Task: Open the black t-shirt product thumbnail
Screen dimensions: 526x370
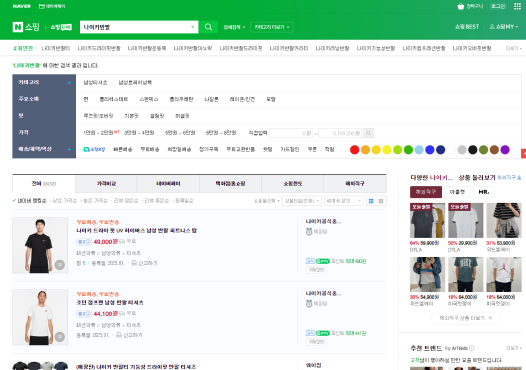Action: tap(40, 245)
